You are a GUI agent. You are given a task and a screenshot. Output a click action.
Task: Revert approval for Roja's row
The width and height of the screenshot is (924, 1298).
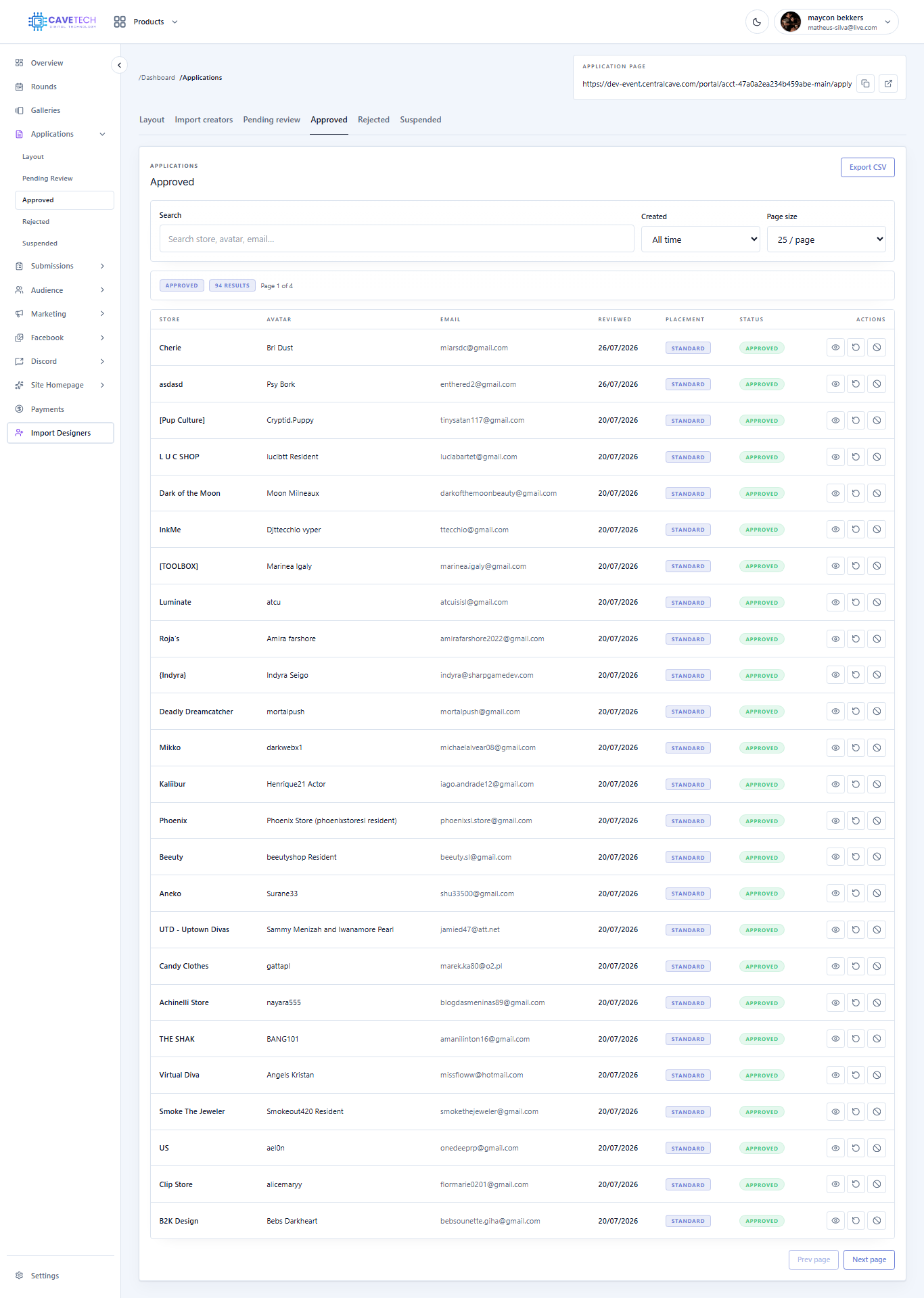pyautogui.click(x=856, y=639)
